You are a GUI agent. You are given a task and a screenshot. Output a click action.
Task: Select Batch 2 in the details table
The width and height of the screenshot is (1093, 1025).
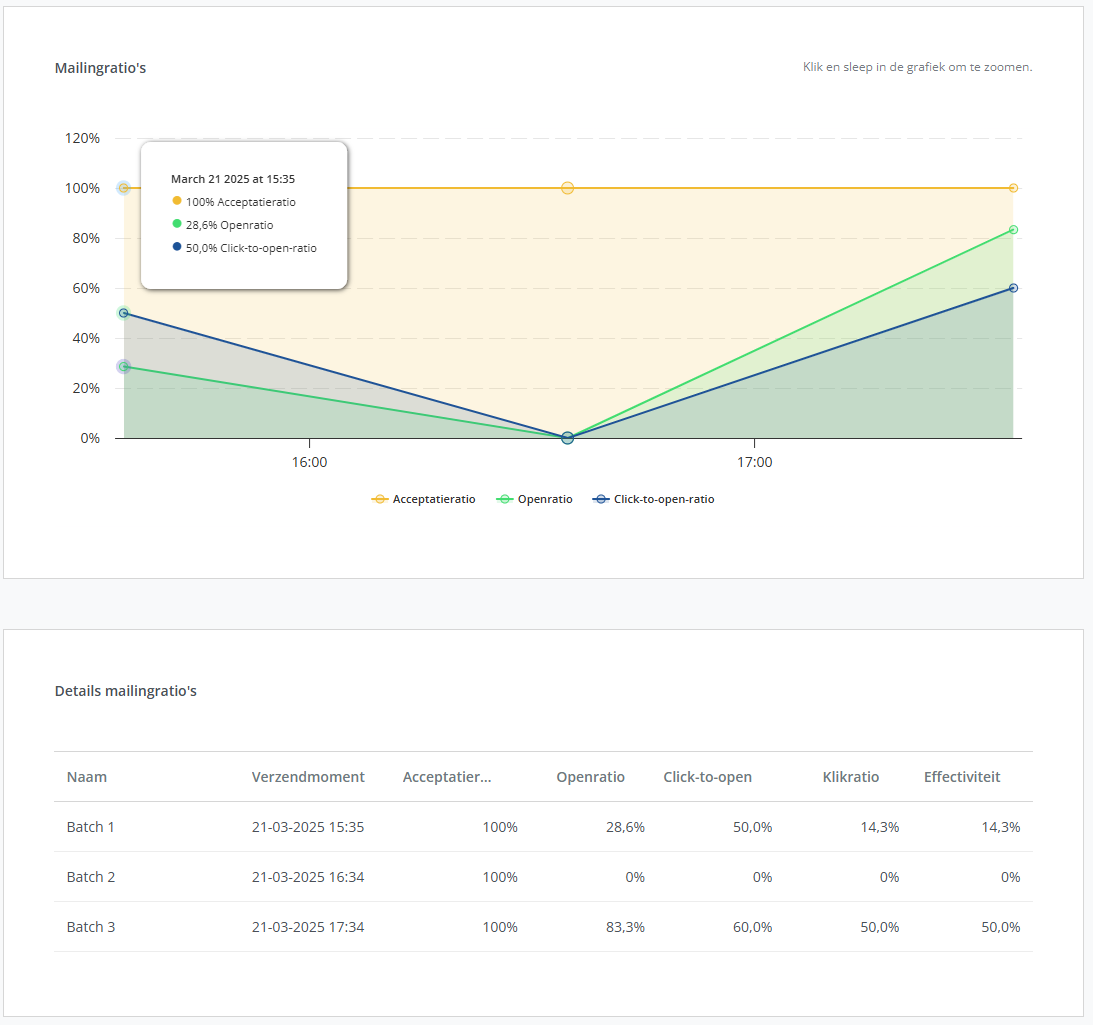pos(91,877)
